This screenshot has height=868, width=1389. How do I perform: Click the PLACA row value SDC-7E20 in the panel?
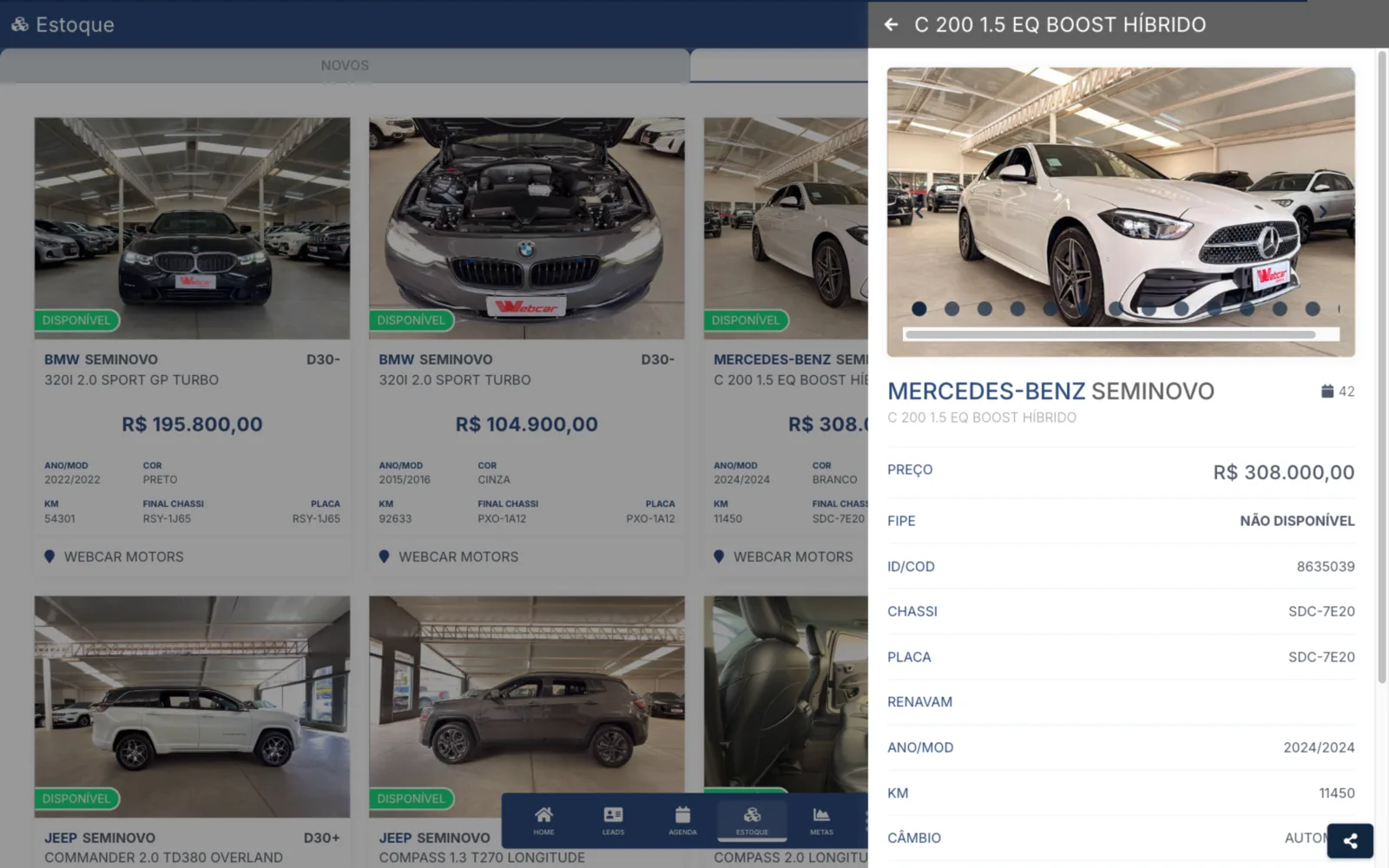click(1321, 657)
